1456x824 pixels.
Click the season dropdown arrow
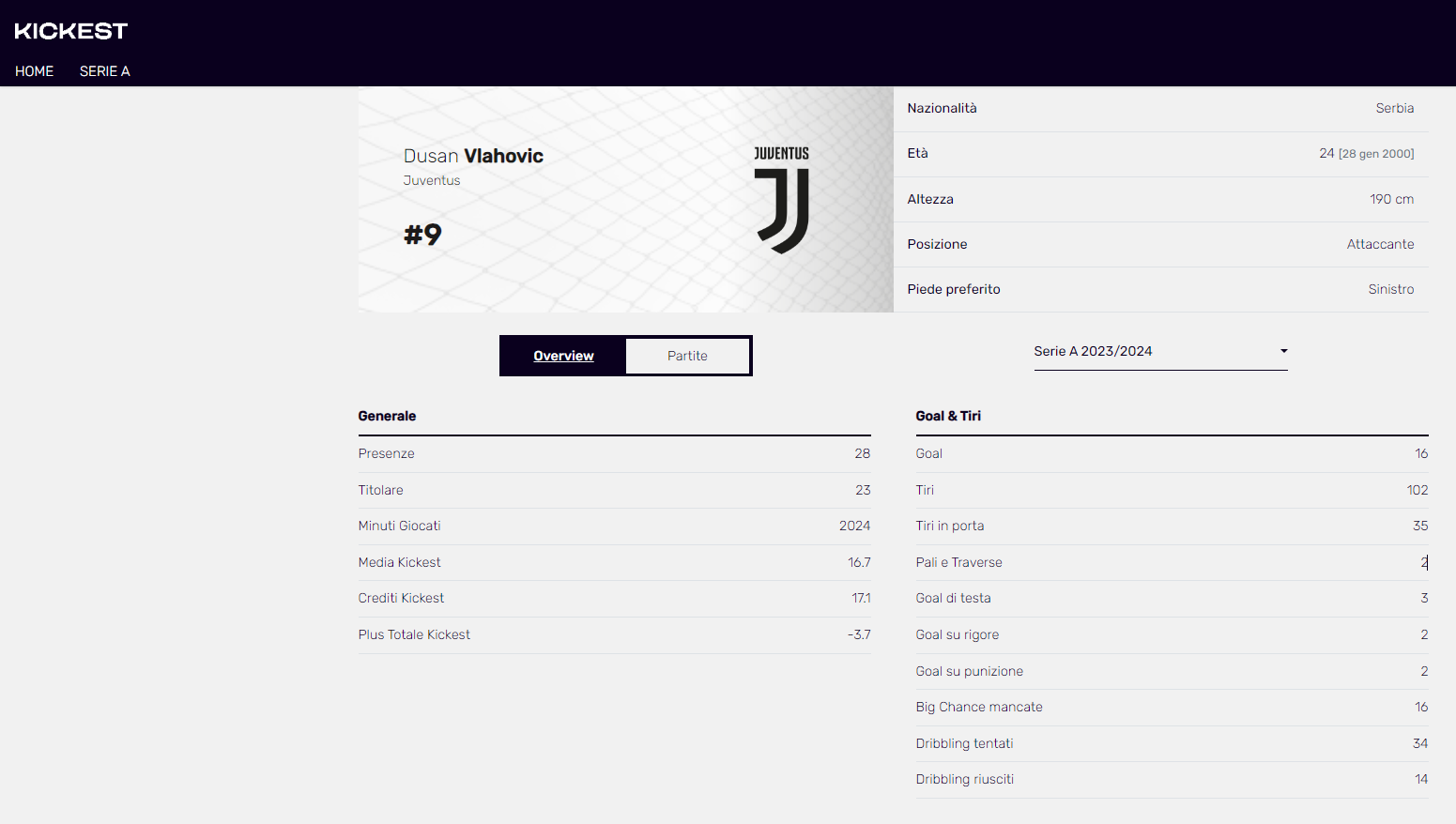1283,351
